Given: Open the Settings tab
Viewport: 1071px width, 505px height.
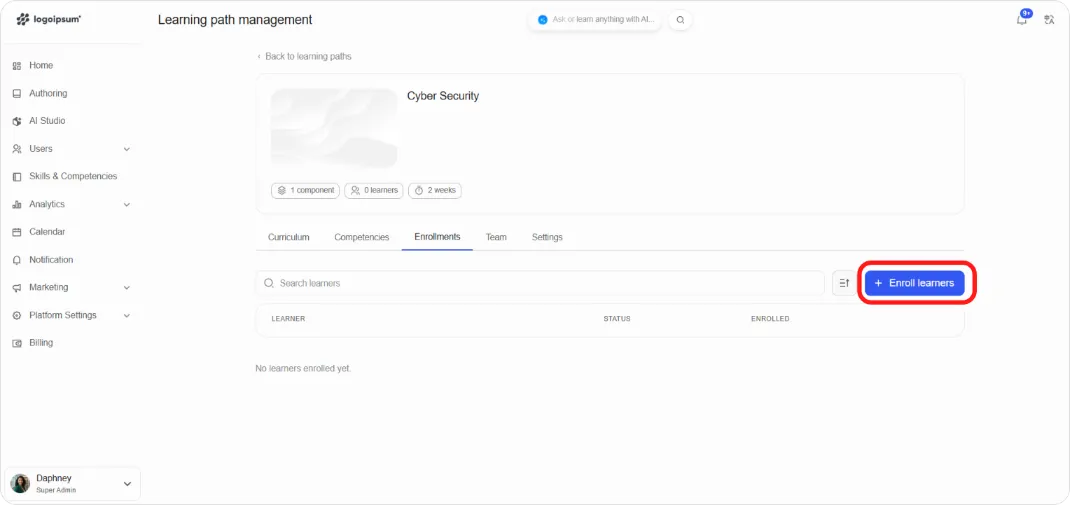Looking at the screenshot, I should 547,237.
